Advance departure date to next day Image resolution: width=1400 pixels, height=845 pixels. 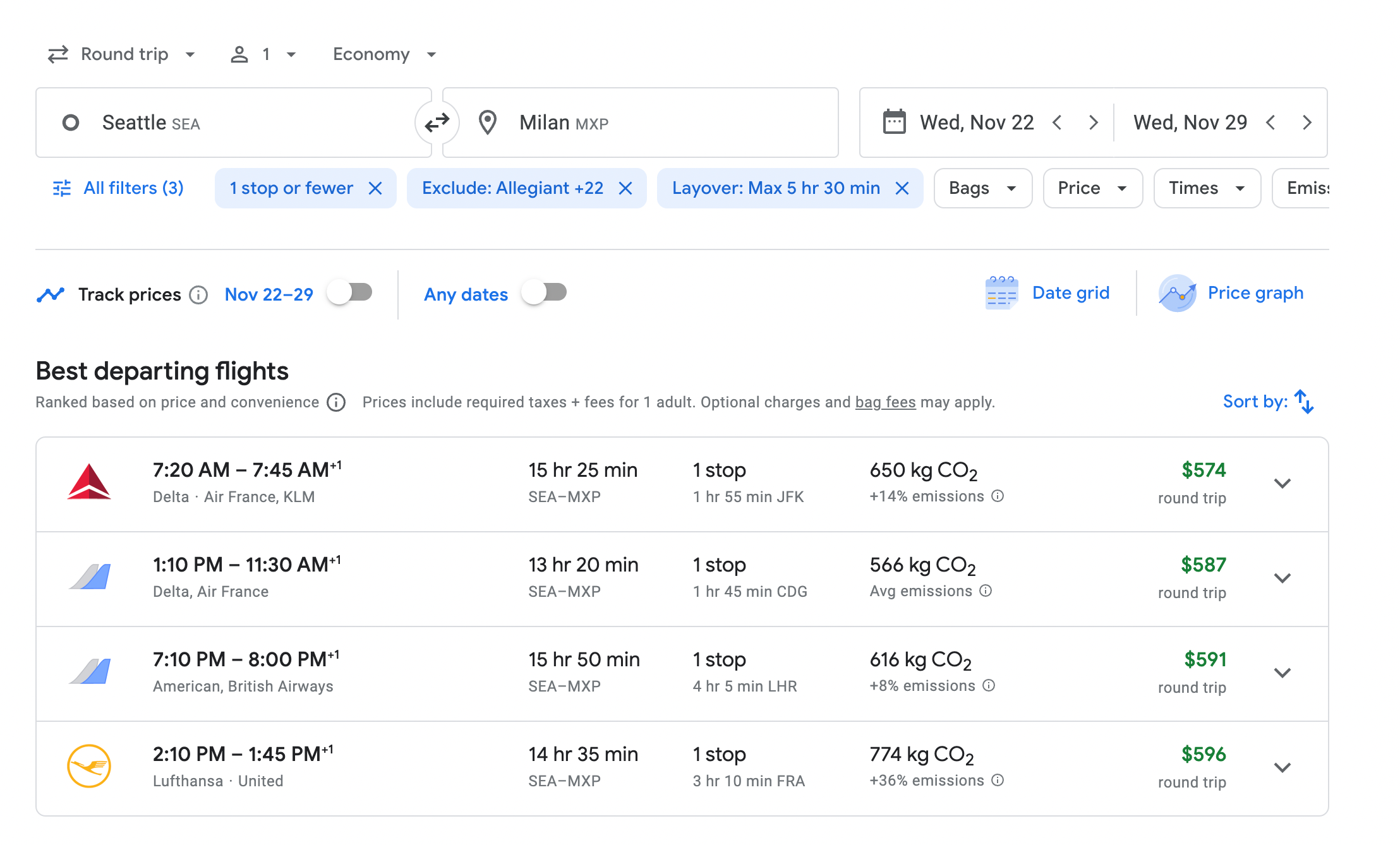(x=1094, y=123)
